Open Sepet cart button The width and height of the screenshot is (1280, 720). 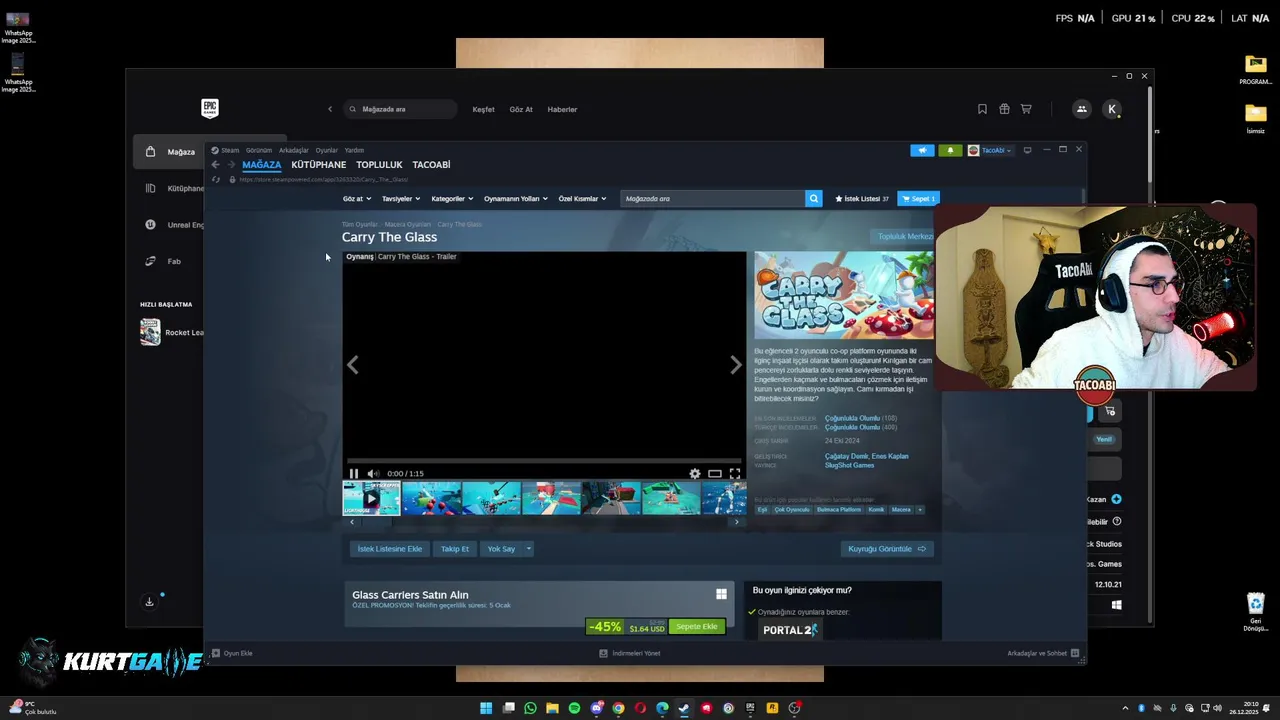(918, 198)
